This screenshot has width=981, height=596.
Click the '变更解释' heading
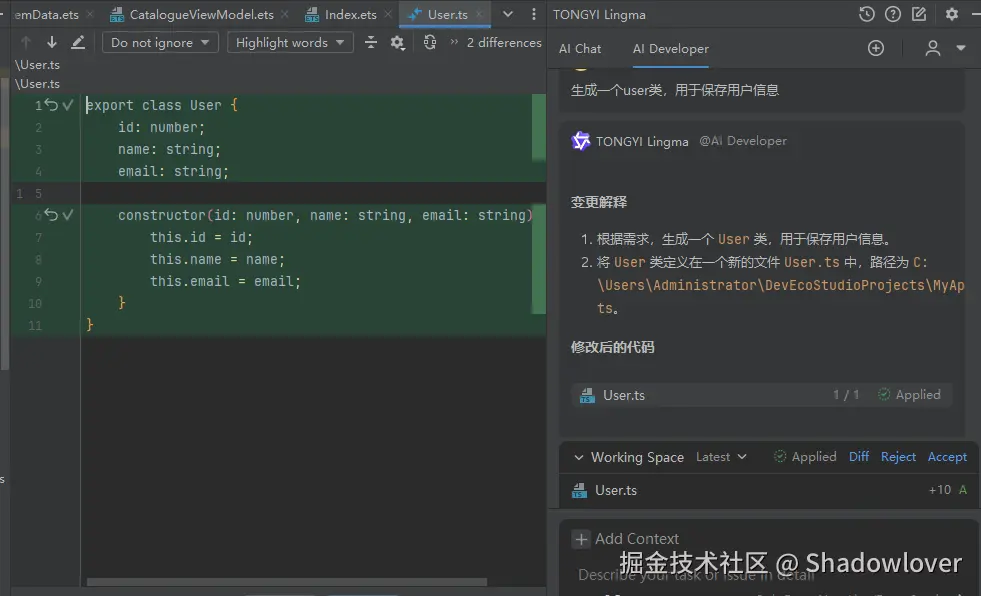tap(599, 202)
